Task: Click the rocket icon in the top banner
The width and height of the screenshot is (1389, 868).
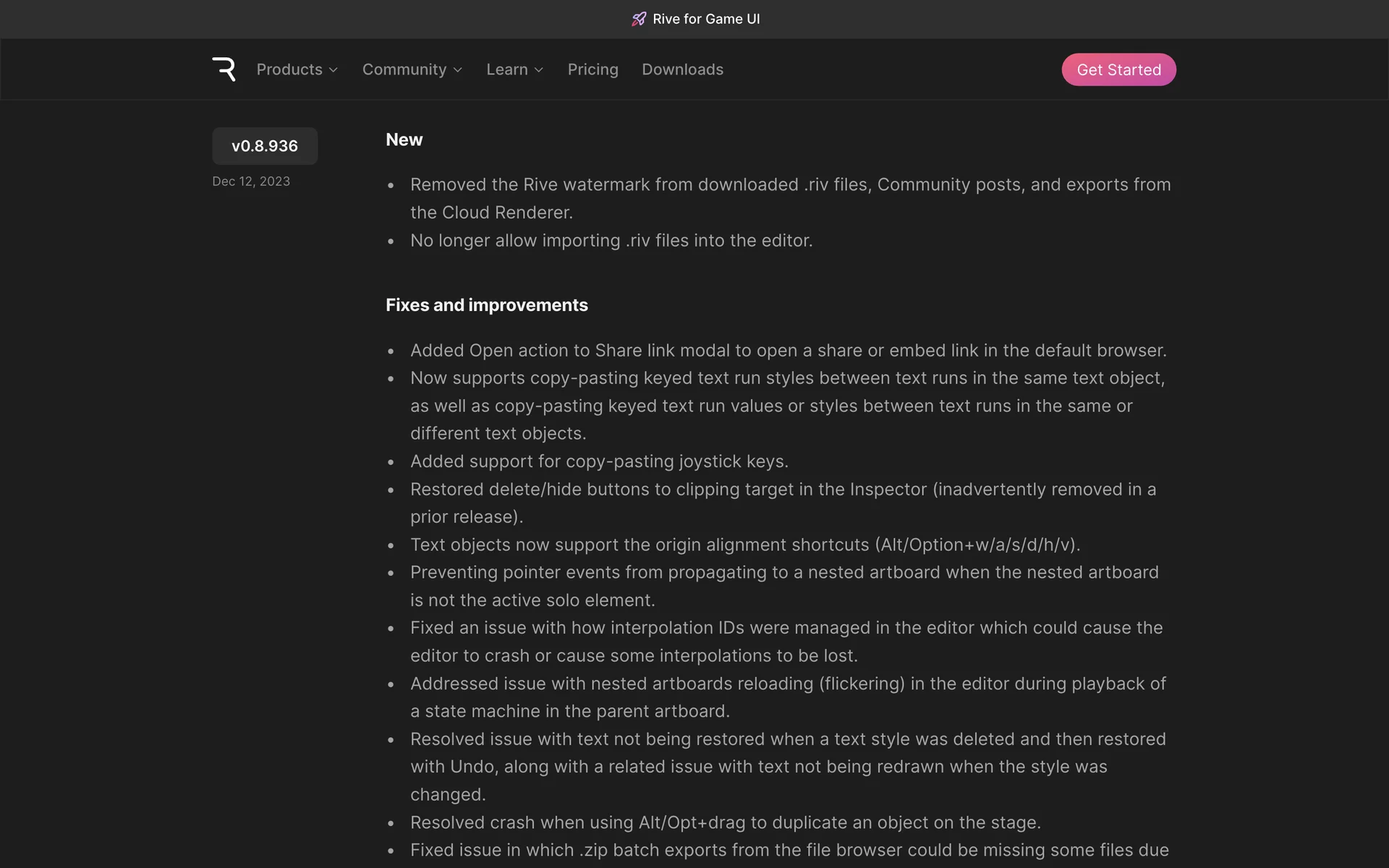Action: pyautogui.click(x=638, y=19)
